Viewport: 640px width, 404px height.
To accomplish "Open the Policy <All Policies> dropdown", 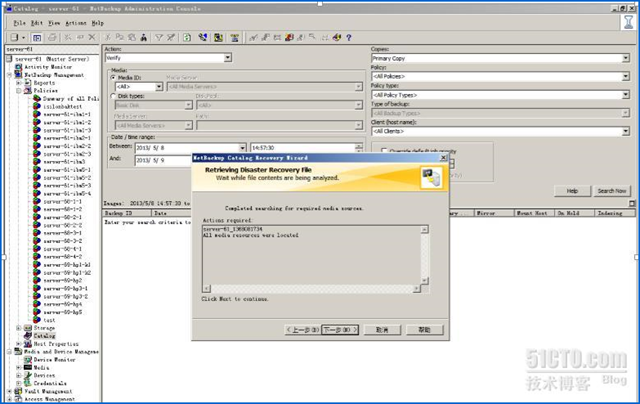I will [626, 76].
